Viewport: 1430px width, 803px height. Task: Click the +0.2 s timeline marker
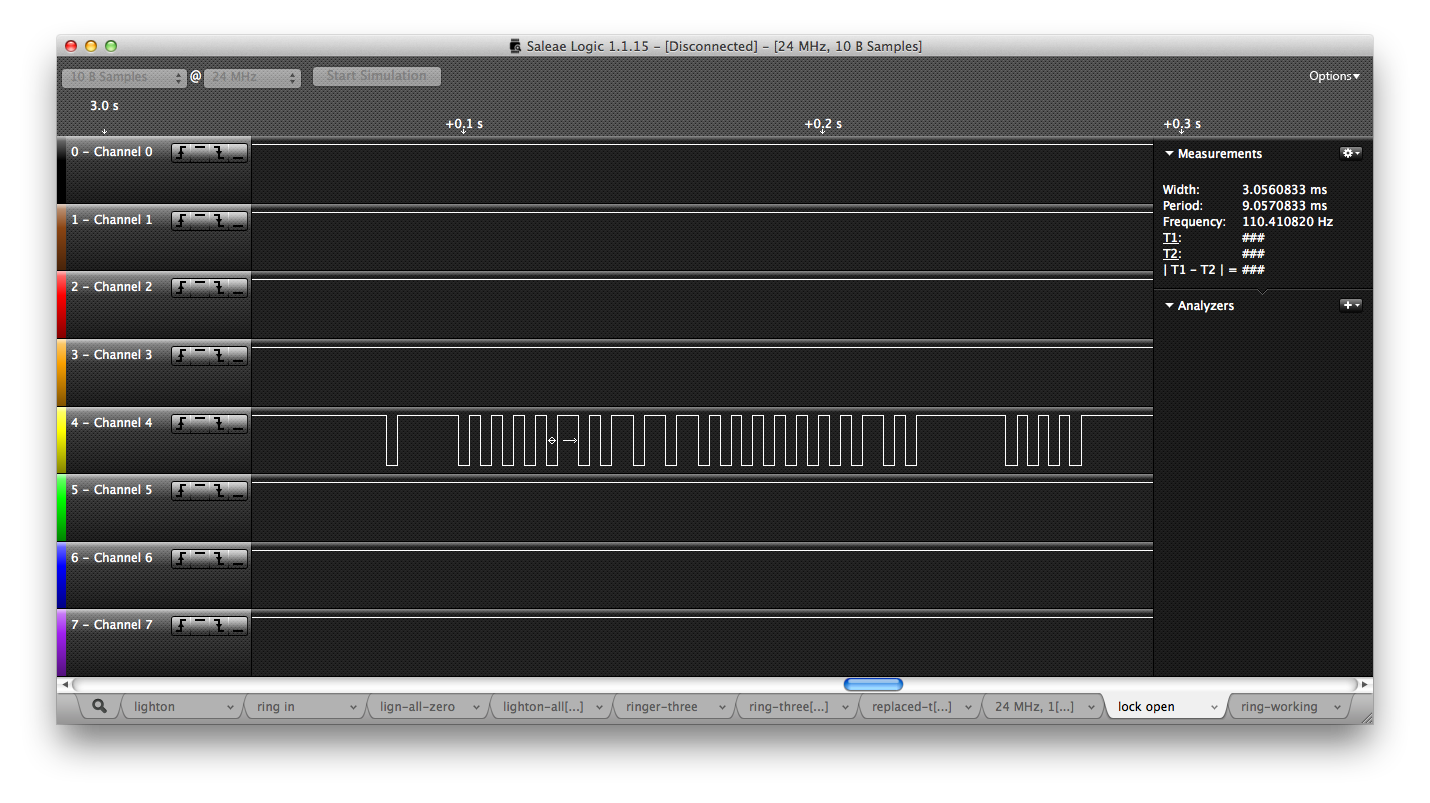pos(823,124)
